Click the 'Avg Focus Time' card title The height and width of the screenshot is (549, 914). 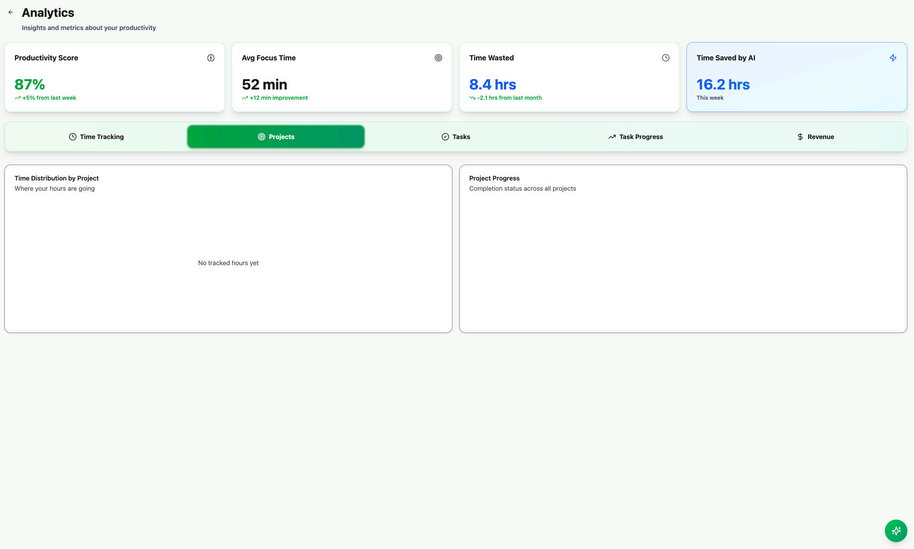(269, 58)
